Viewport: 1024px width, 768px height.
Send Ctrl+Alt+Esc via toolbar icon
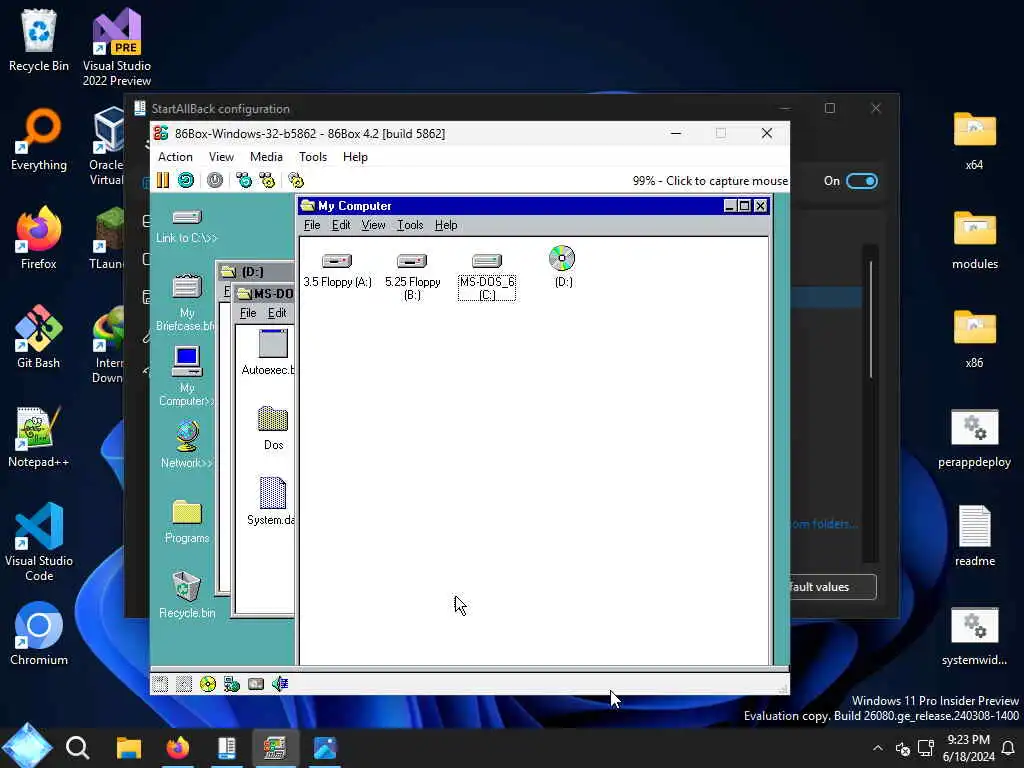pyautogui.click(x=267, y=180)
